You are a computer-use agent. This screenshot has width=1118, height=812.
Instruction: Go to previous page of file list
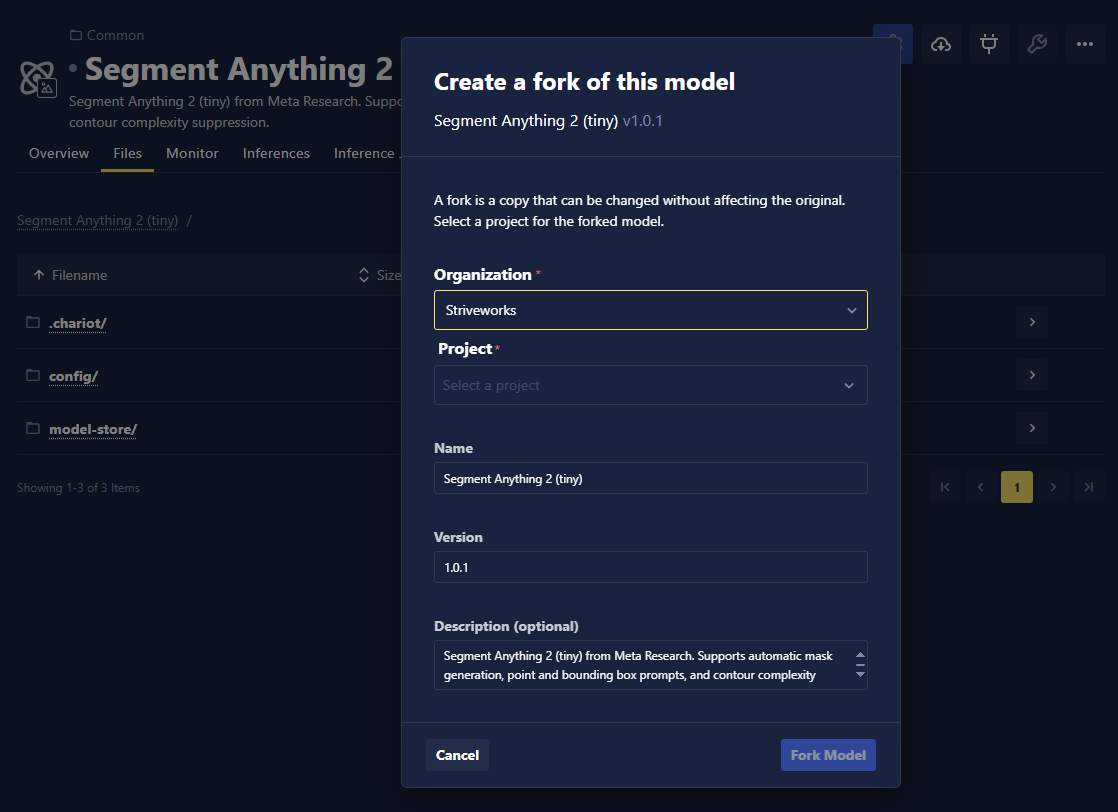point(980,487)
